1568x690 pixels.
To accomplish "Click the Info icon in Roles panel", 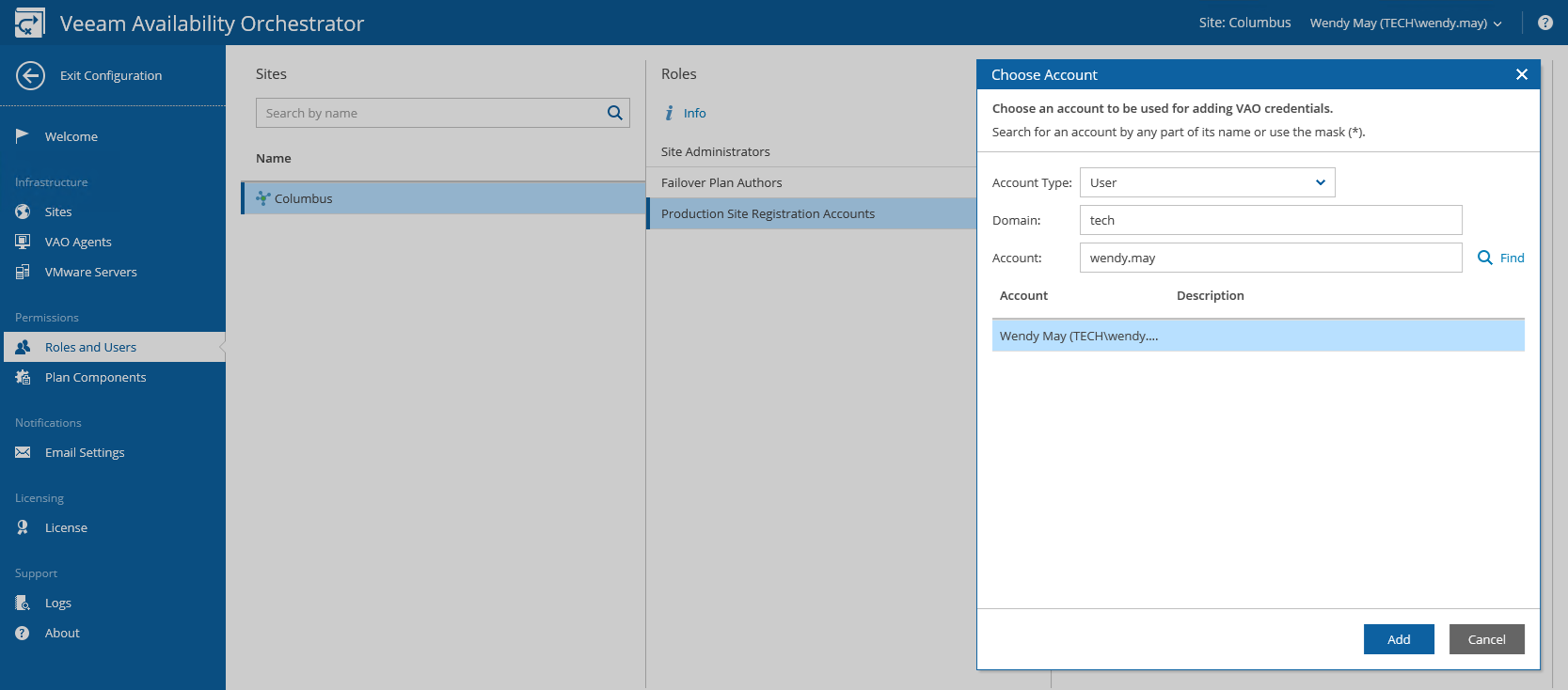I will pos(669,113).
